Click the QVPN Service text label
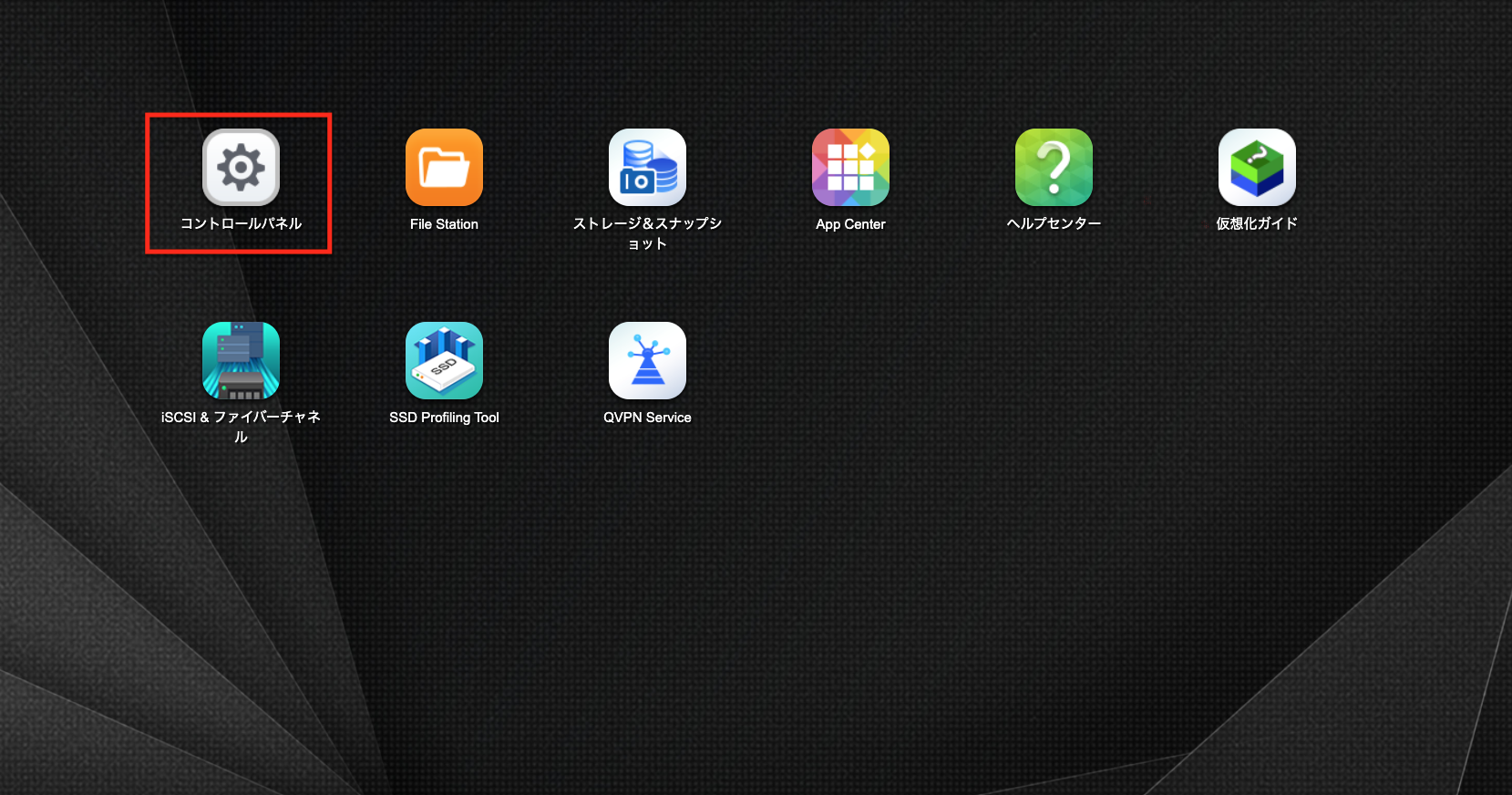This screenshot has width=1512, height=795. [647, 418]
